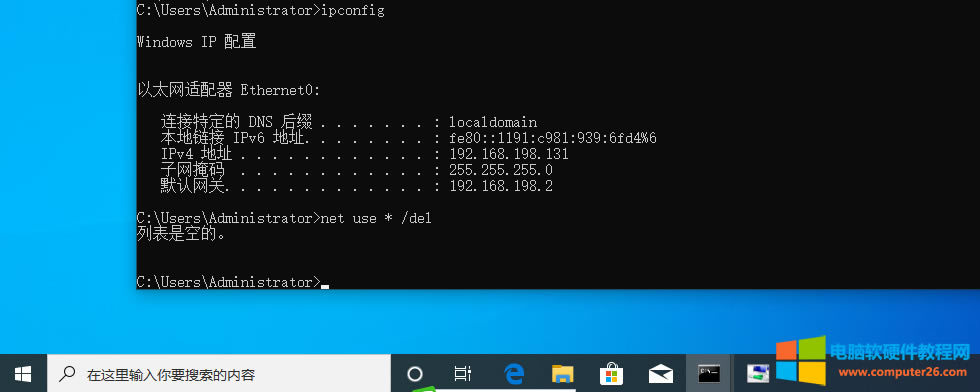The width and height of the screenshot is (980, 392).
Task: Click the net use * /del command line
Action: pyautogui.click(x=284, y=218)
